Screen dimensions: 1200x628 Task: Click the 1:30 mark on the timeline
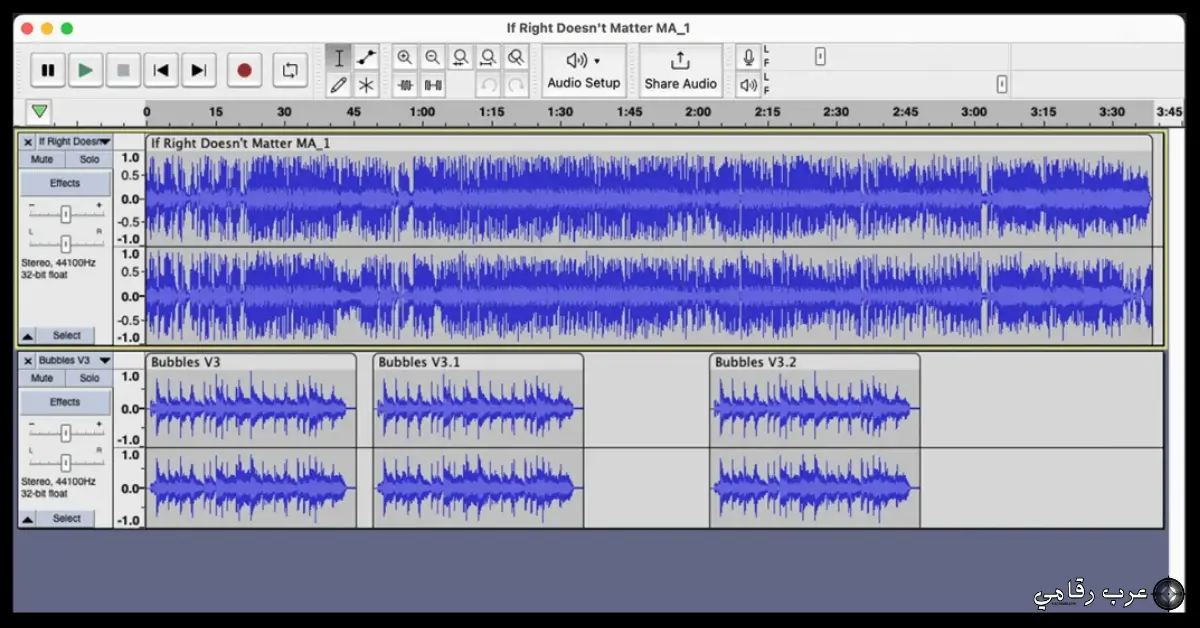click(559, 112)
